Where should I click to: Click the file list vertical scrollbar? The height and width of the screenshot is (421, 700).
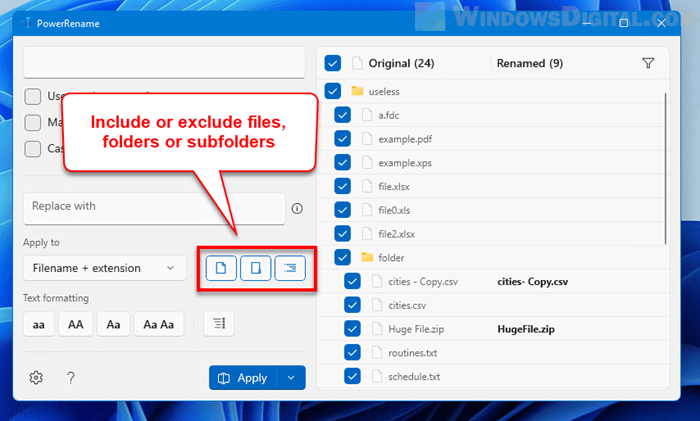click(x=666, y=168)
